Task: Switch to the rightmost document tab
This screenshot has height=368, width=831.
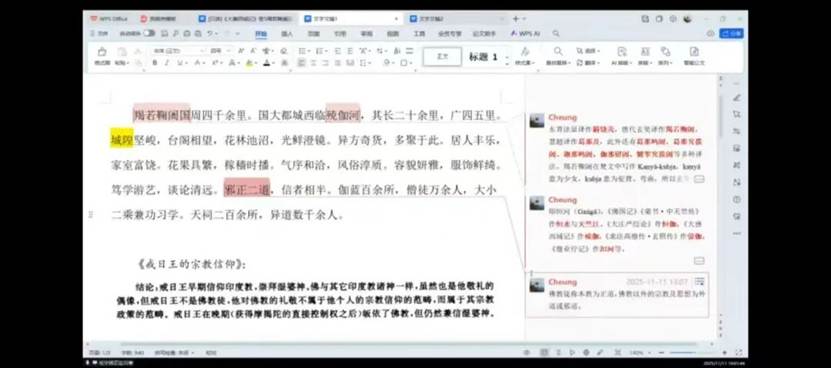Action: tap(456, 19)
